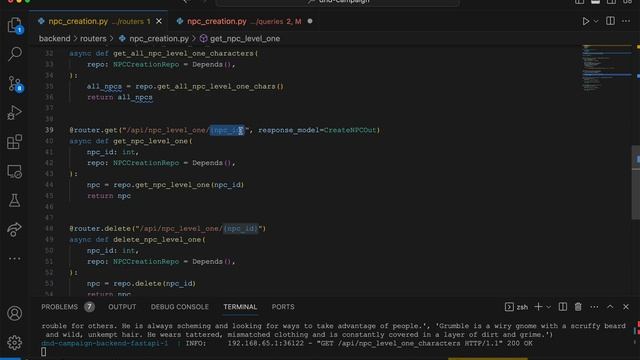Run the Python file
The height and width of the screenshot is (360, 640).
(x=585, y=21)
